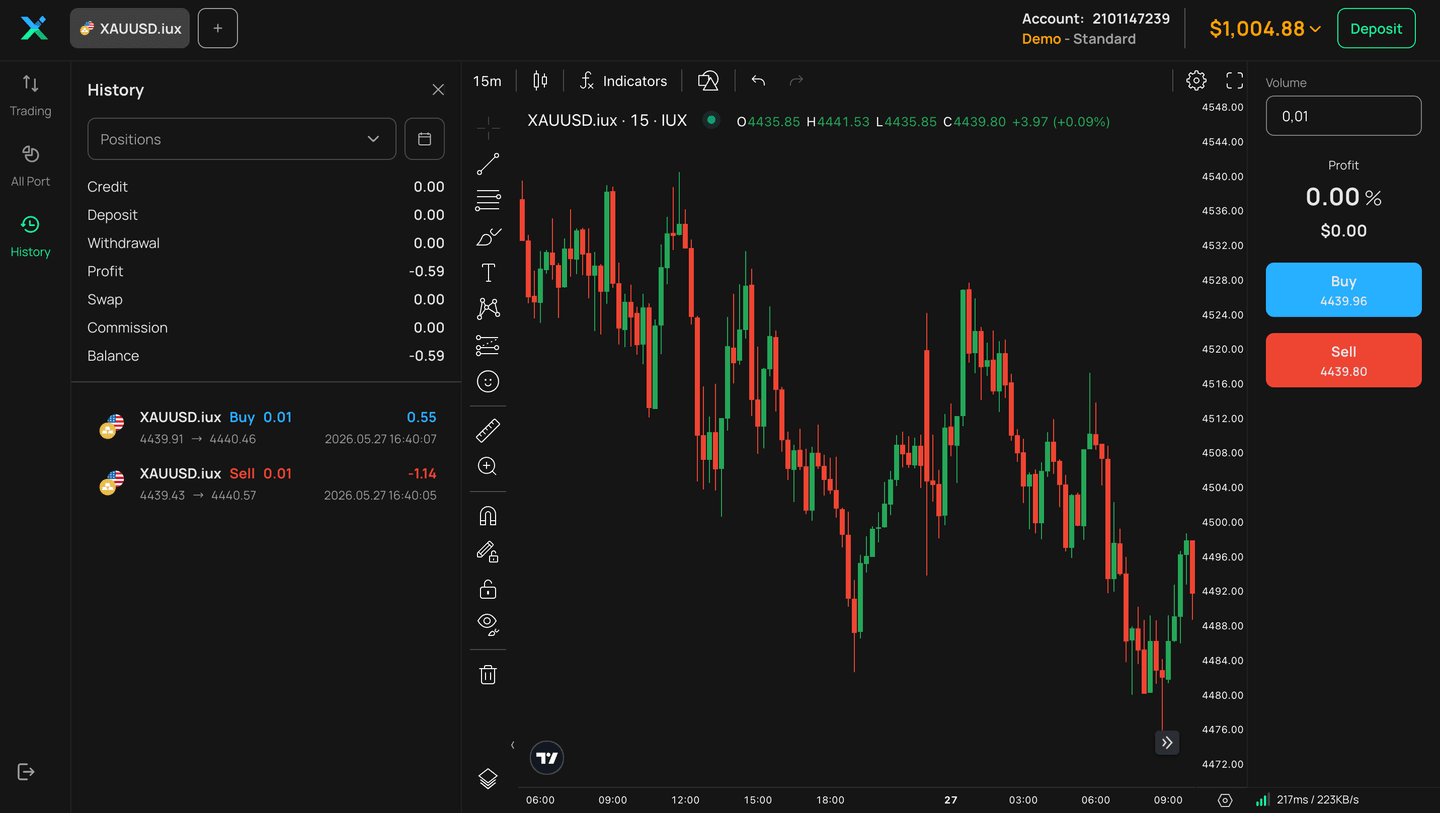Open the candlestick chart type selector
This screenshot has height=813, width=1440.
540,81
